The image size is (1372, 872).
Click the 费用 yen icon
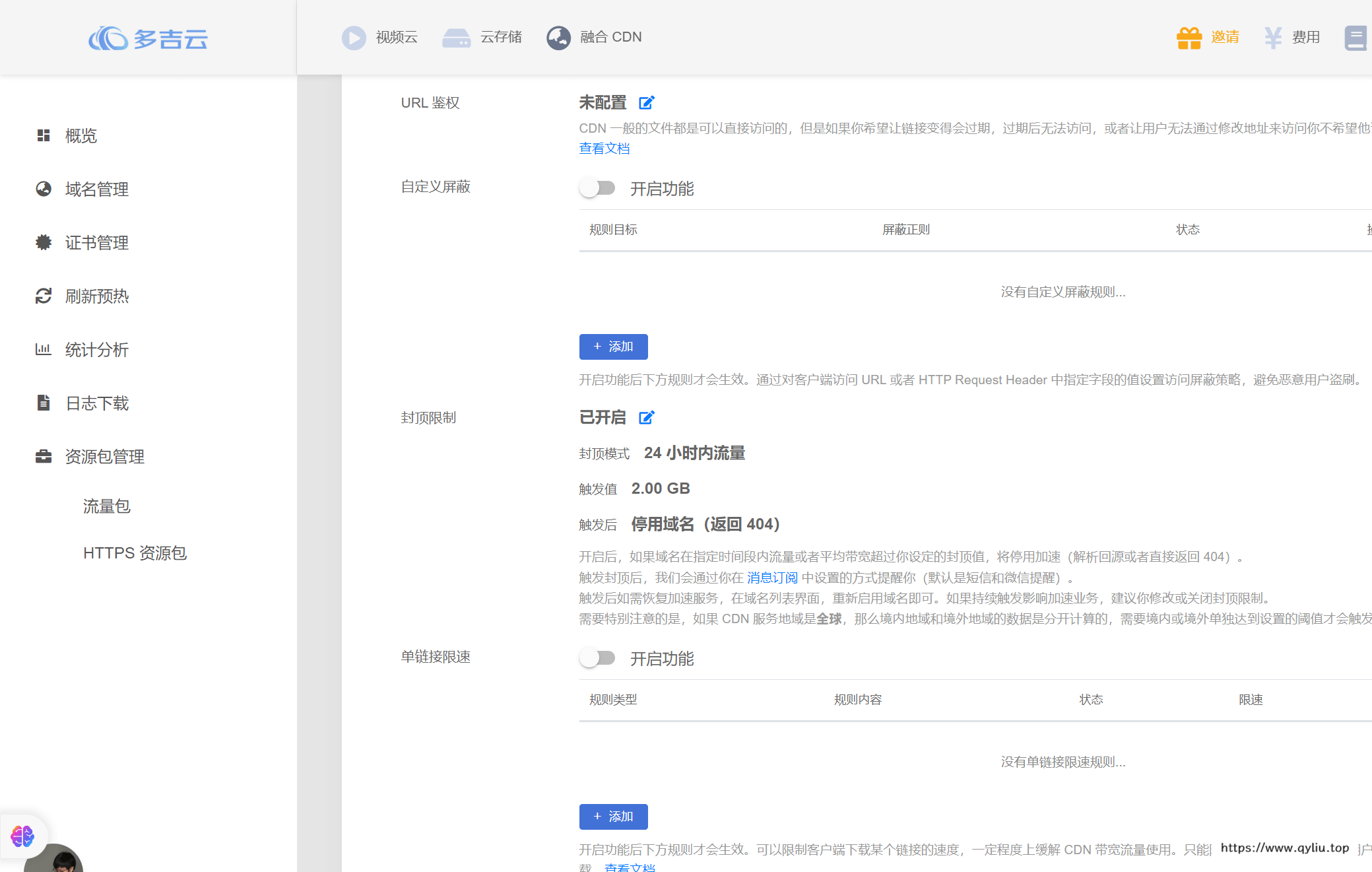click(1273, 38)
